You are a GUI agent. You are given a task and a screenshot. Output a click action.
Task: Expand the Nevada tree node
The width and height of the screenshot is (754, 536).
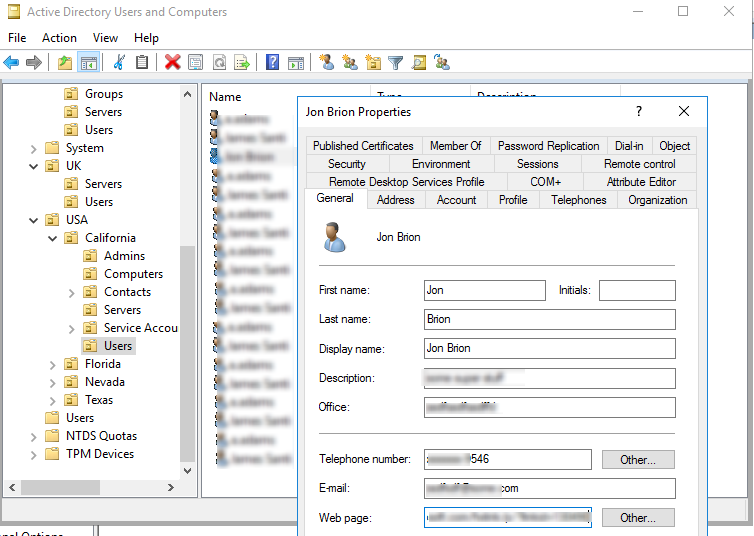pyautogui.click(x=52, y=383)
